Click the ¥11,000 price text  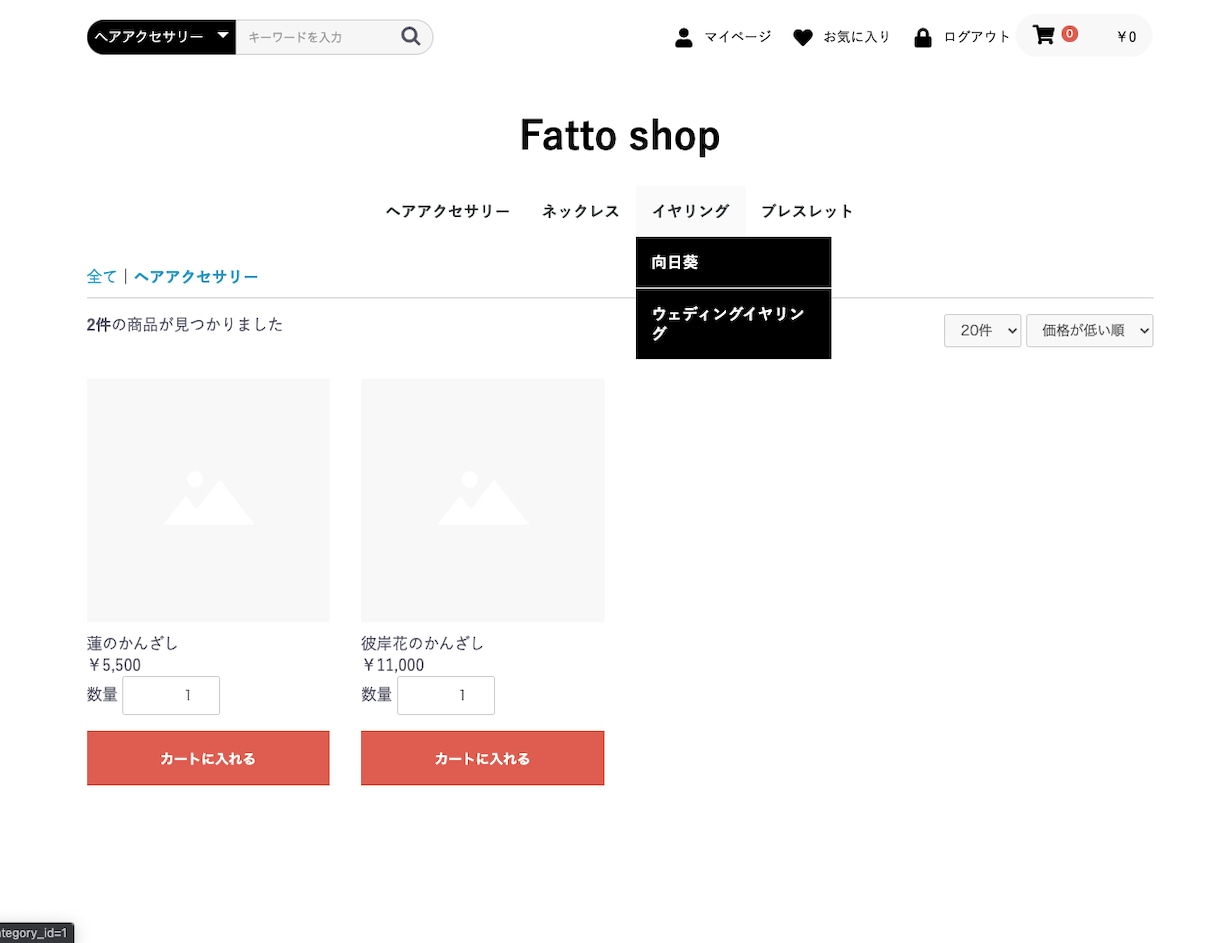tap(393, 665)
